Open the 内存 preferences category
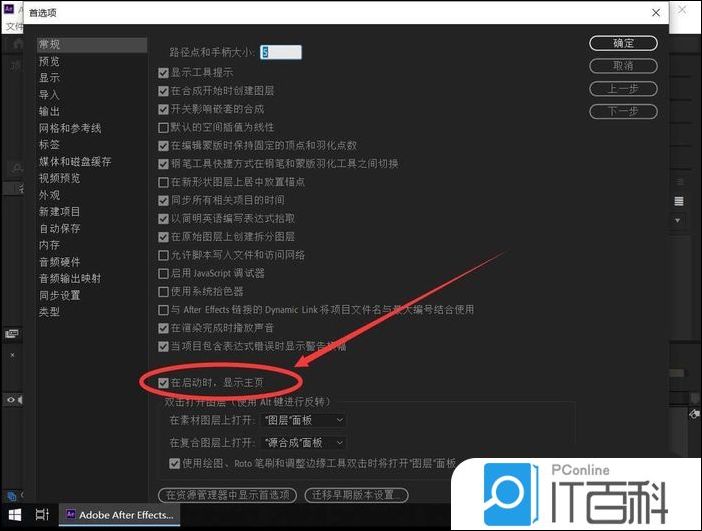Screen dimensions: 702x531 pyautogui.click(x=49, y=245)
